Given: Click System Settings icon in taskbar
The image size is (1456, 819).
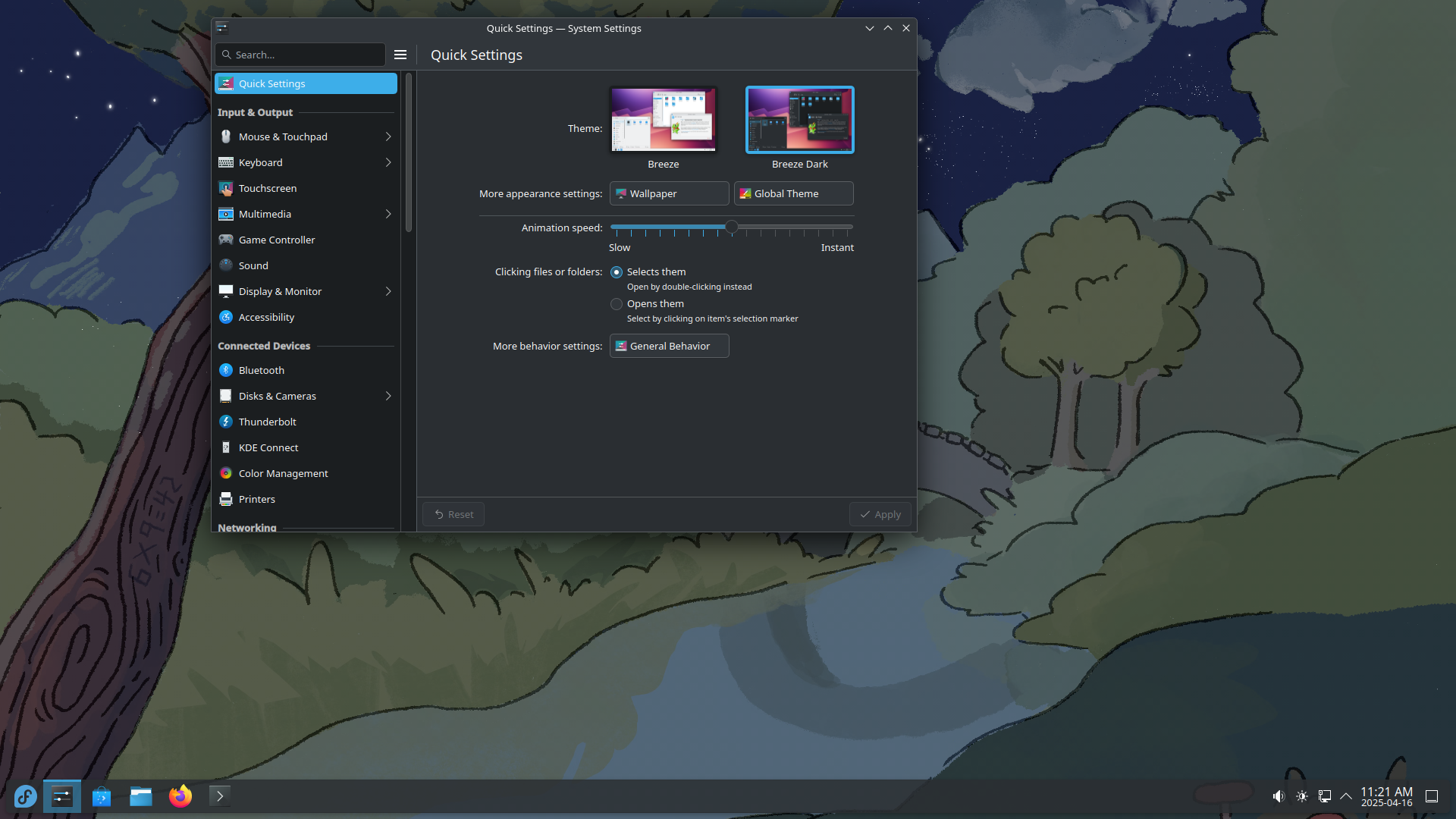Looking at the screenshot, I should tap(61, 796).
